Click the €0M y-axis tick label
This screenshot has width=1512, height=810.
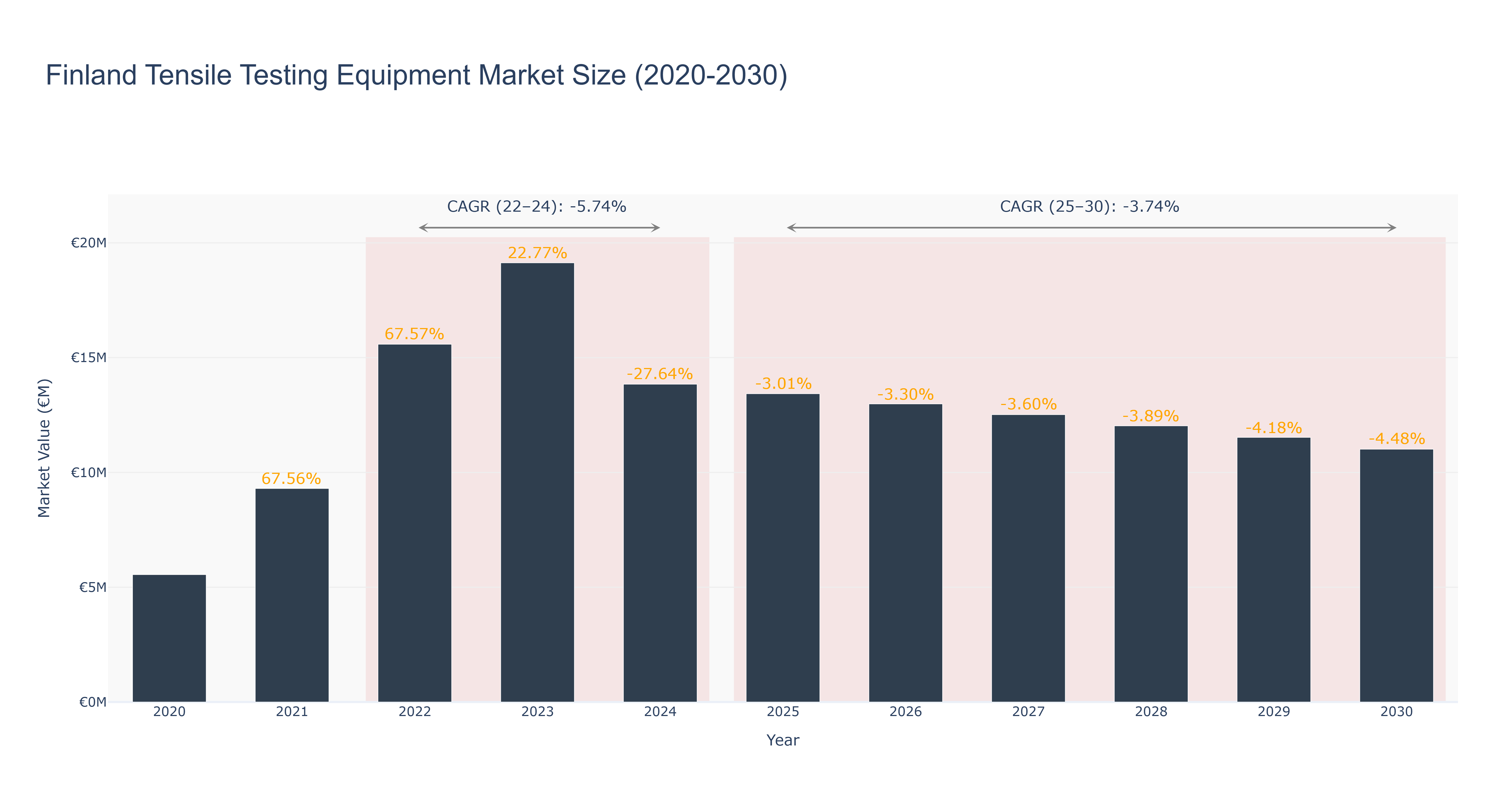coord(93,702)
